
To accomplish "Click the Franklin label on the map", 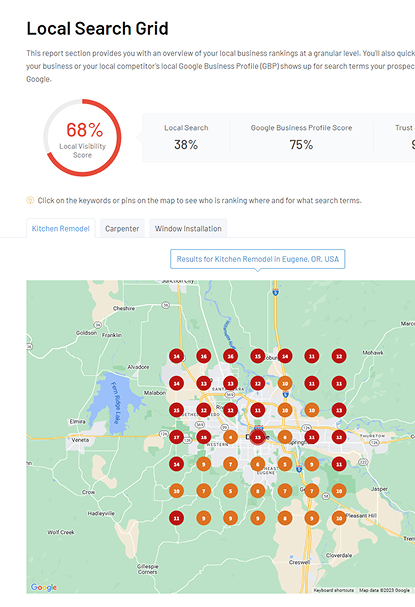I will click(112, 335).
